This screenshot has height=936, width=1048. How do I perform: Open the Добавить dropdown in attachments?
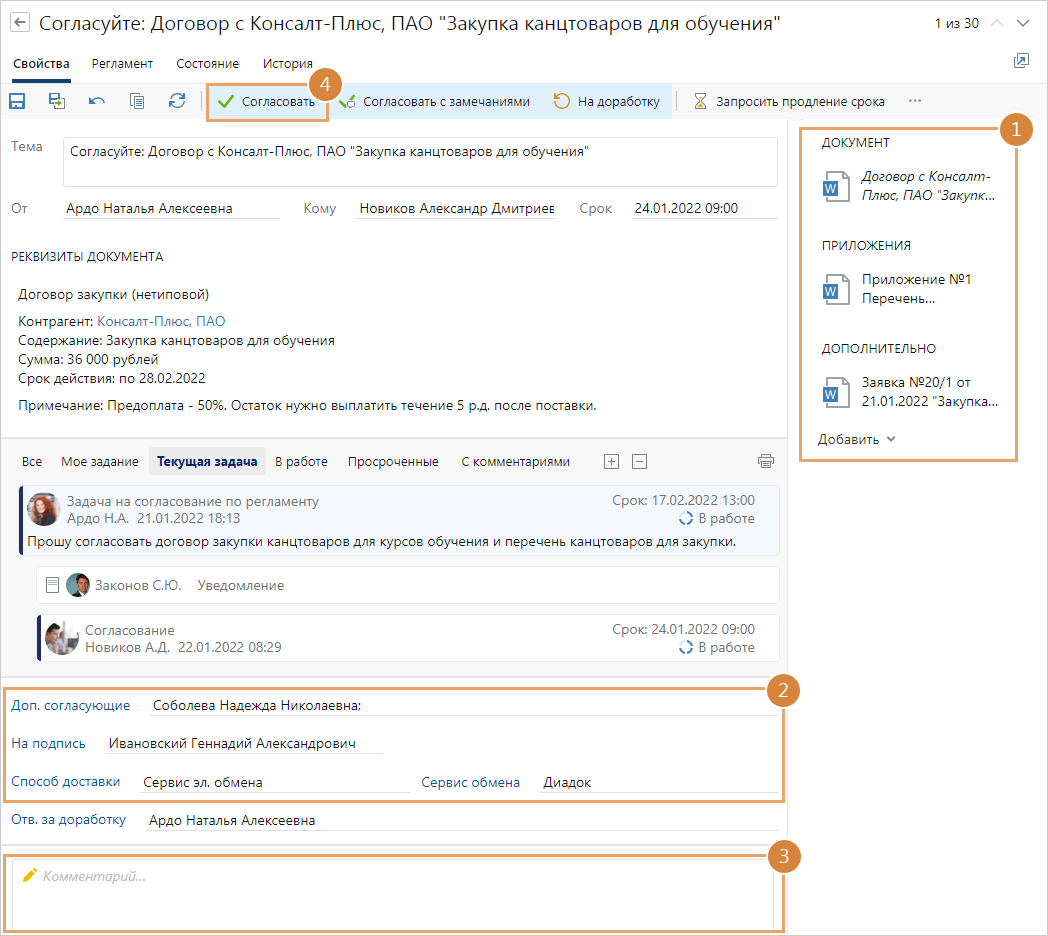(857, 439)
